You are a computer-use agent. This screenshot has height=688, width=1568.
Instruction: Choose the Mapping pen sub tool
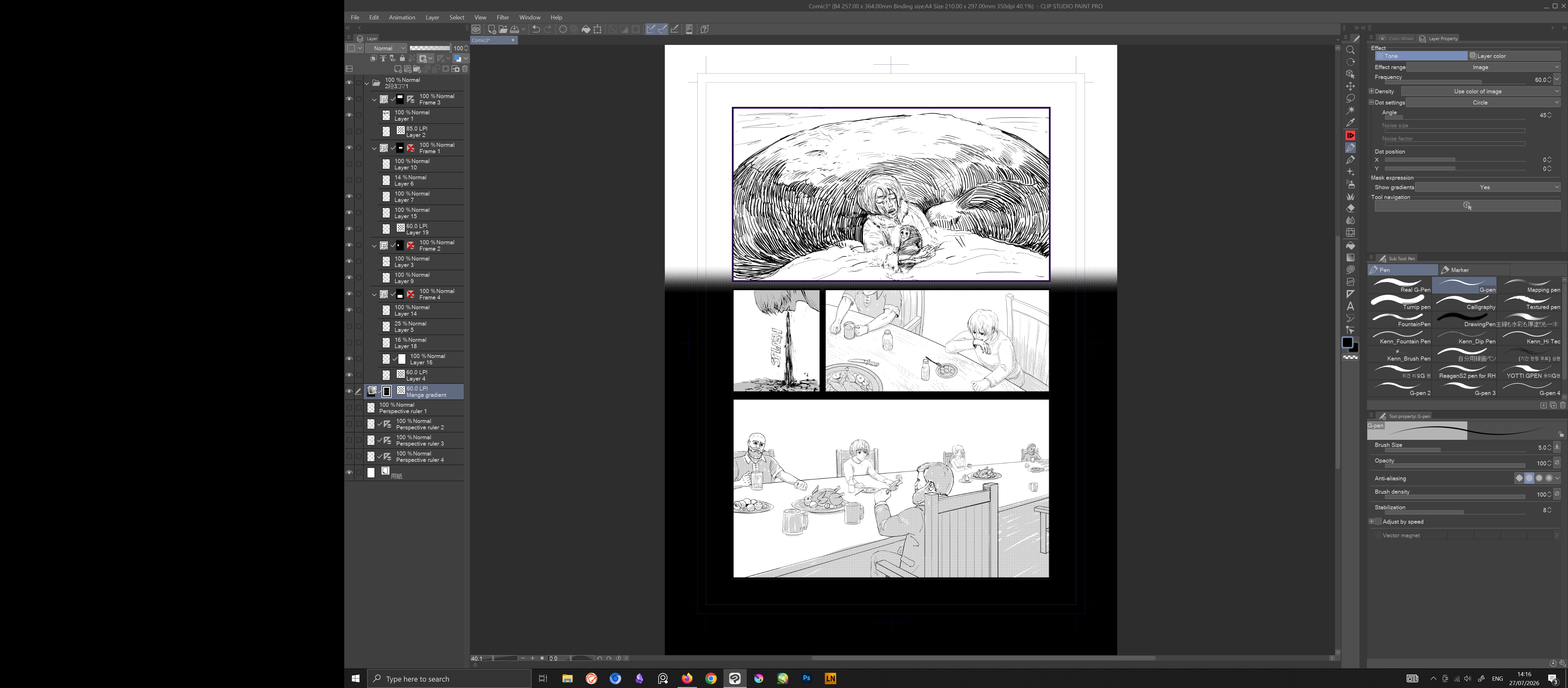point(1529,285)
